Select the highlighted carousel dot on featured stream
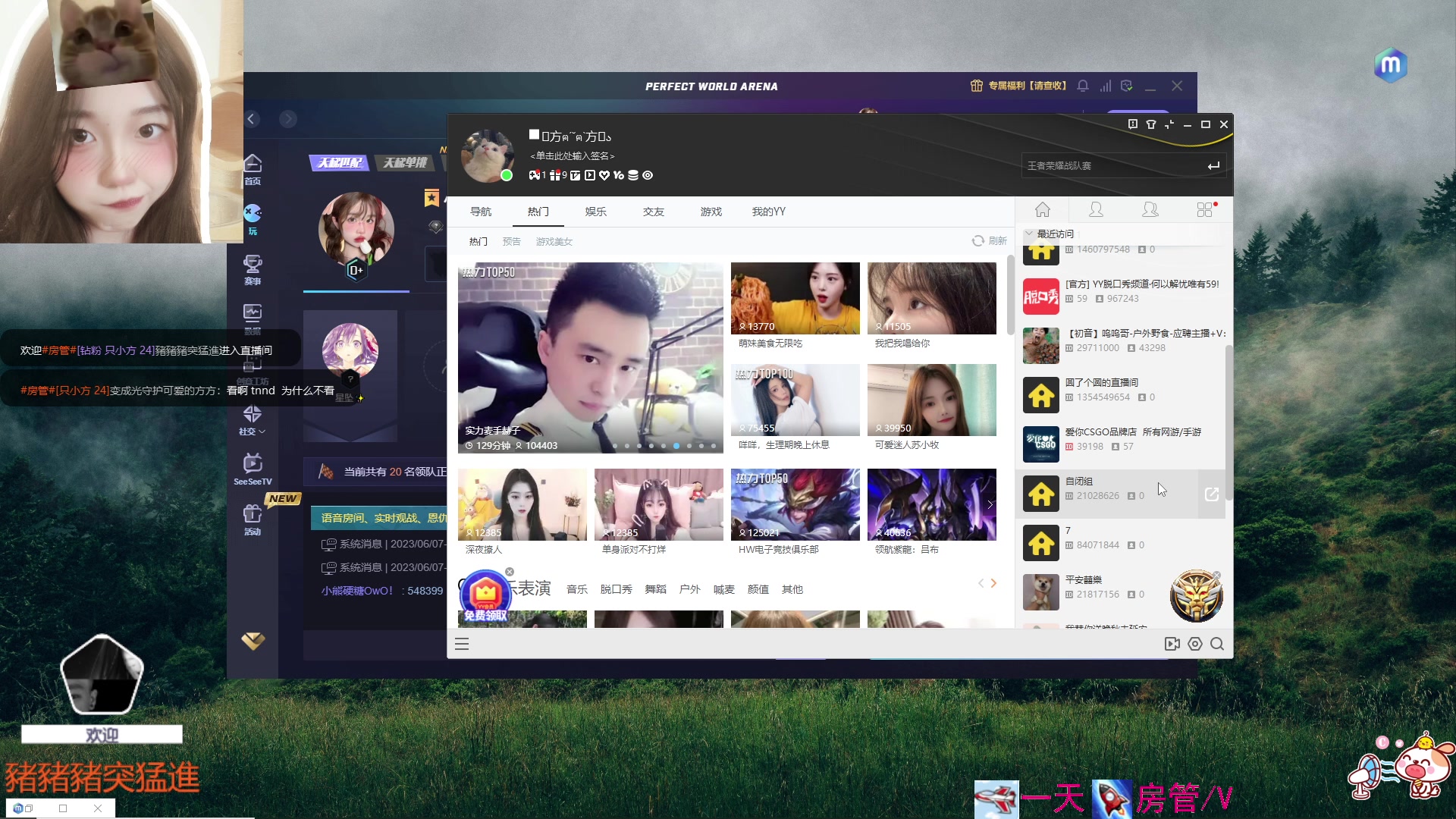 pyautogui.click(x=676, y=446)
